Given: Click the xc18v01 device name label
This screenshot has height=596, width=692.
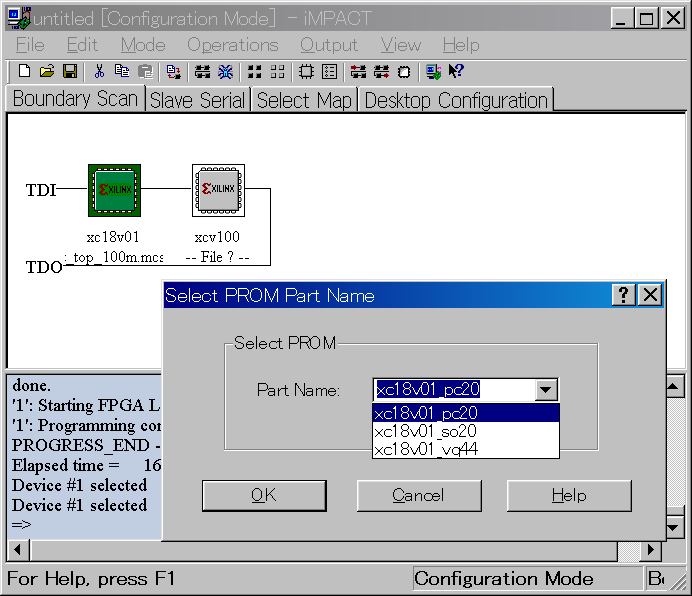Looking at the screenshot, I should (113, 237).
